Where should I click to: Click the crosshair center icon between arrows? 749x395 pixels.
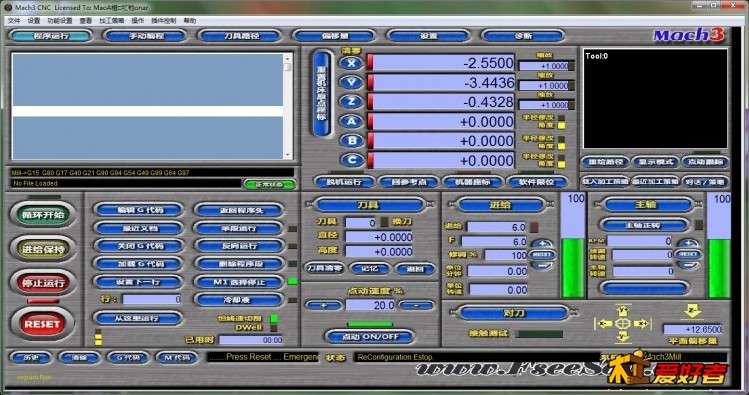(x=623, y=324)
